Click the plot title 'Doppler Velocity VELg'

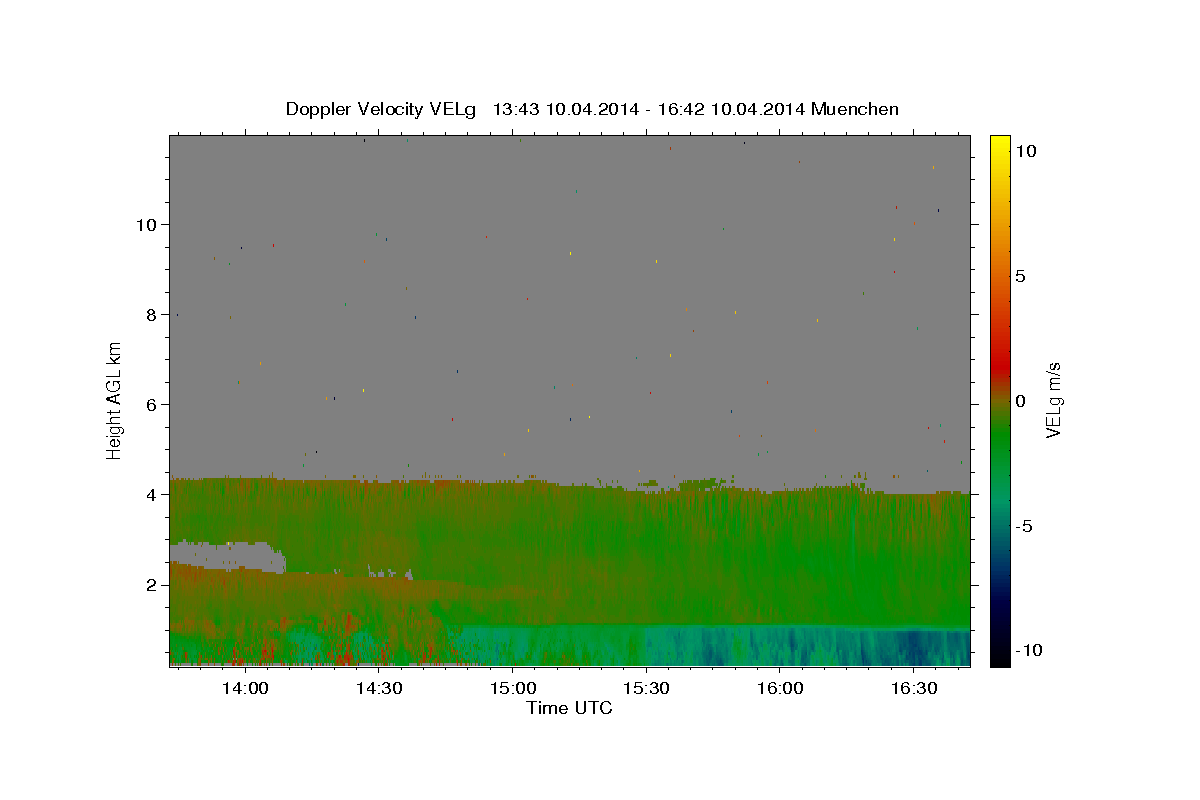pyautogui.click(x=383, y=109)
